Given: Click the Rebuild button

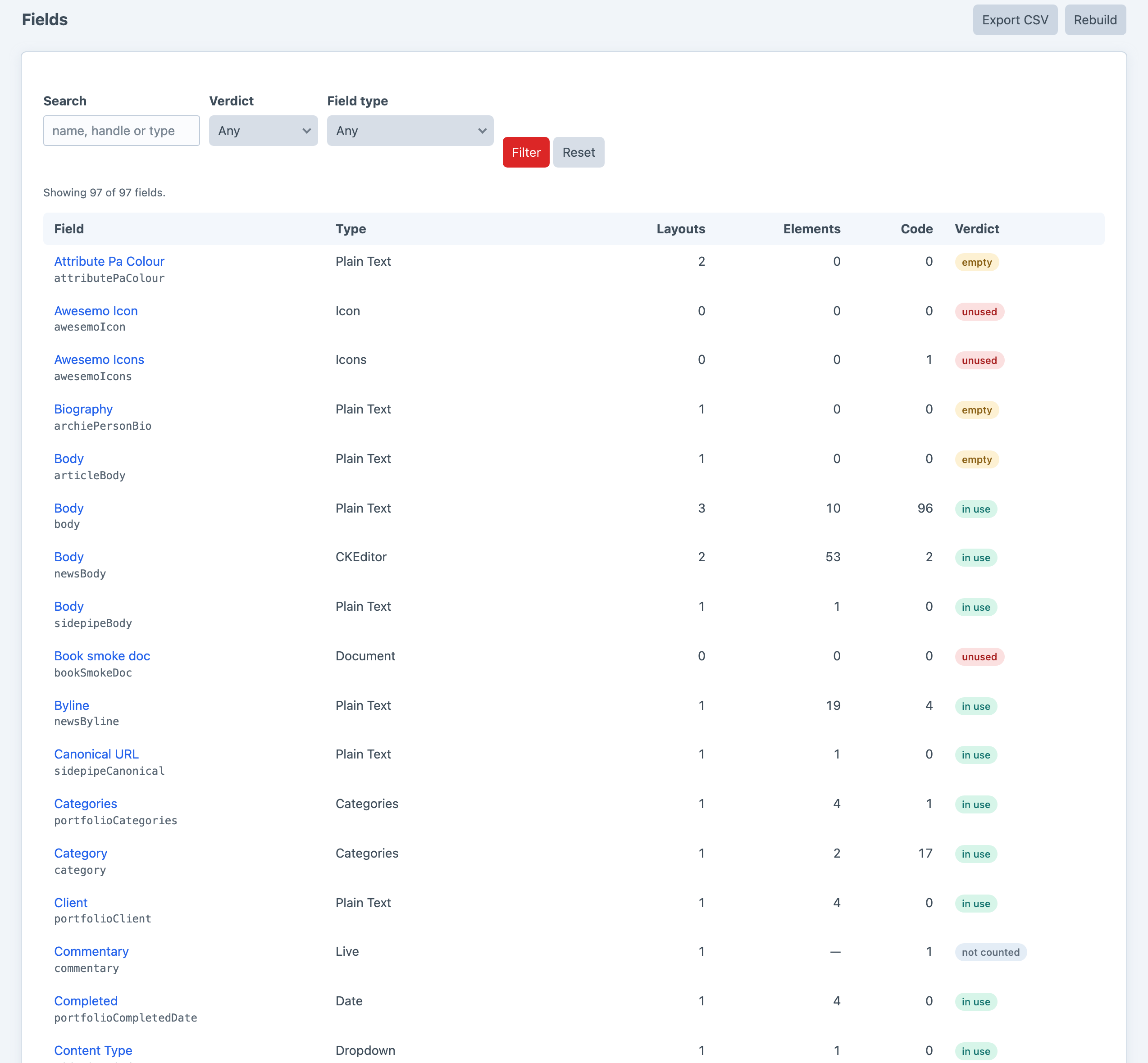Looking at the screenshot, I should [x=1095, y=20].
